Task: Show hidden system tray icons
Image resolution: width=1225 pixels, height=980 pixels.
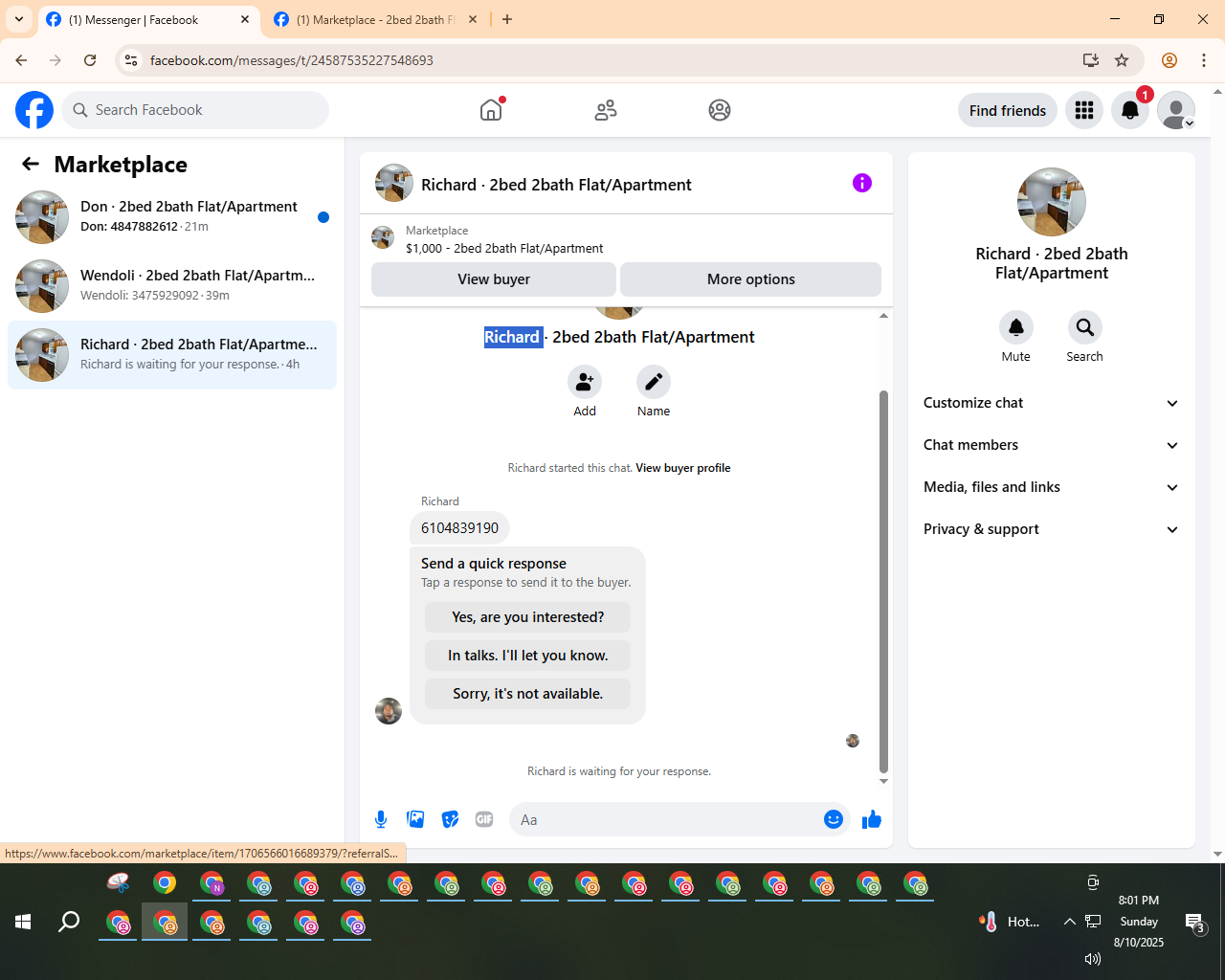Action: pyautogui.click(x=1069, y=922)
